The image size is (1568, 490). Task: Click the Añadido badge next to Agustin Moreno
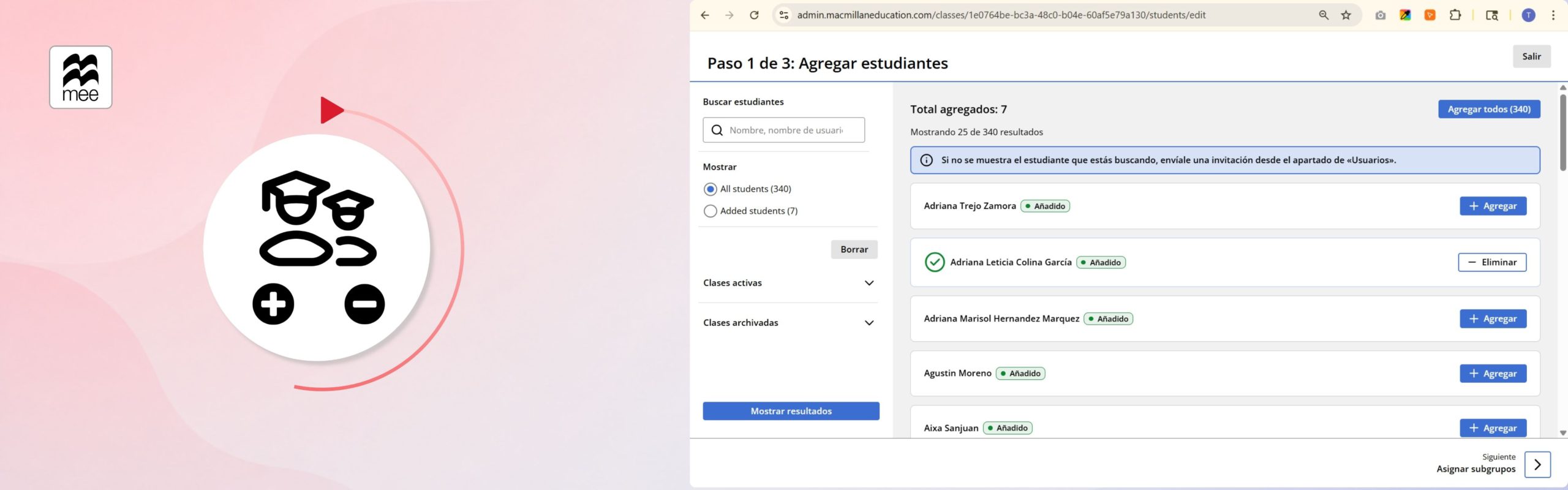click(1020, 374)
